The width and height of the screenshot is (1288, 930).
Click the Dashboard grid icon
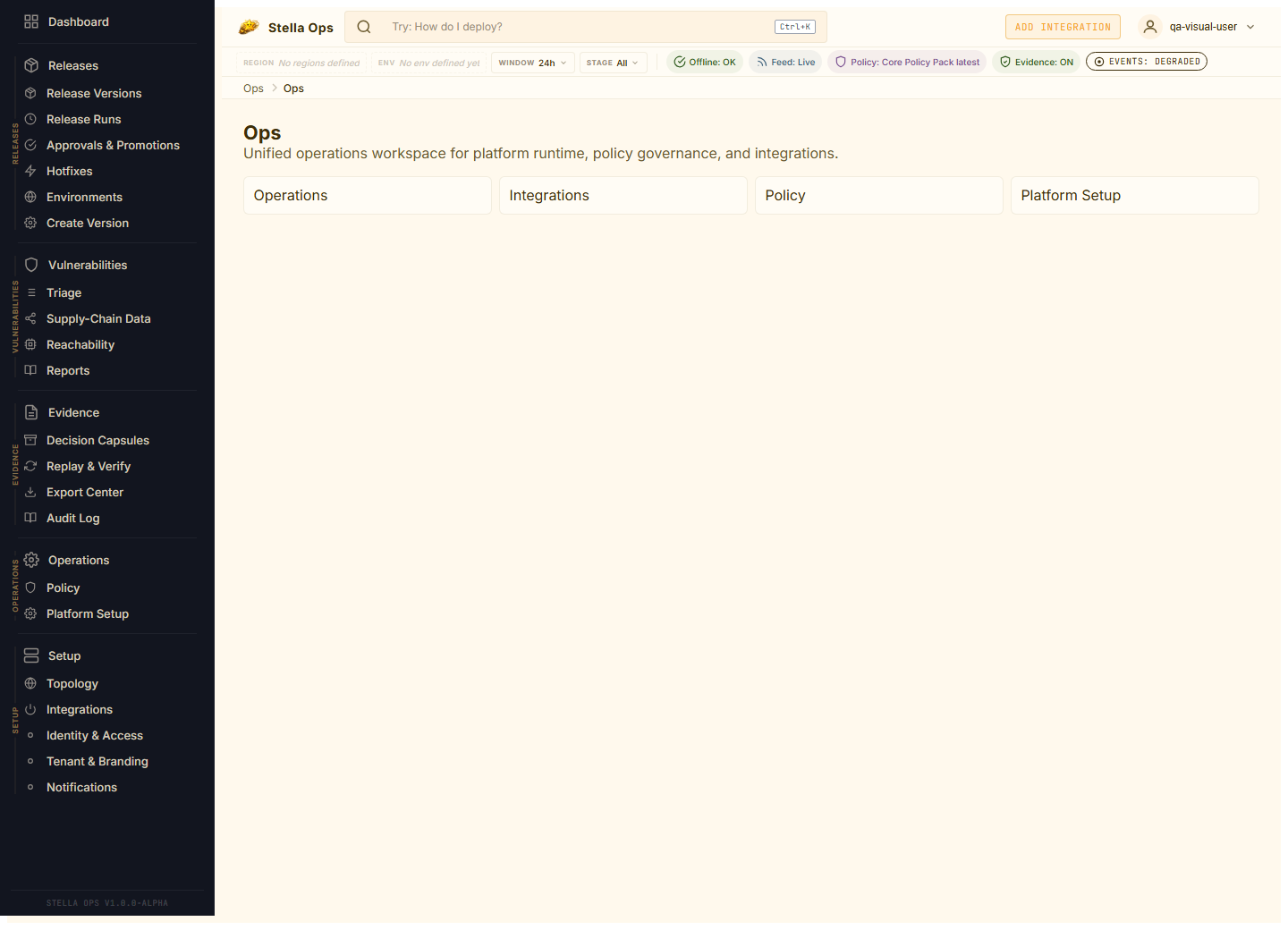31,21
